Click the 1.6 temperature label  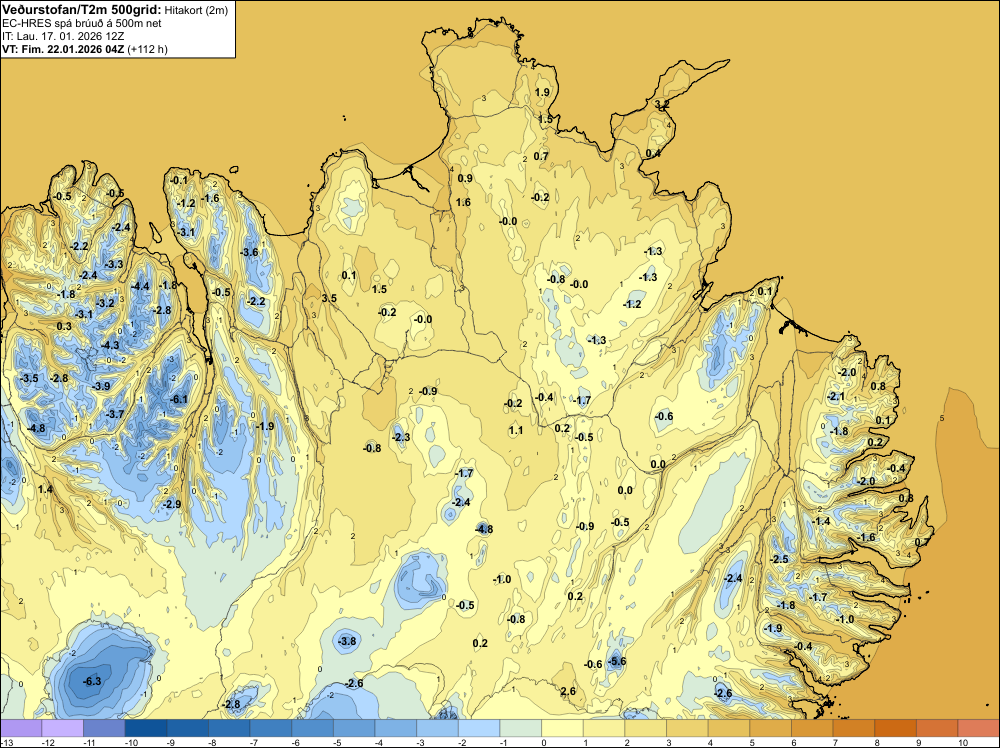(463, 202)
